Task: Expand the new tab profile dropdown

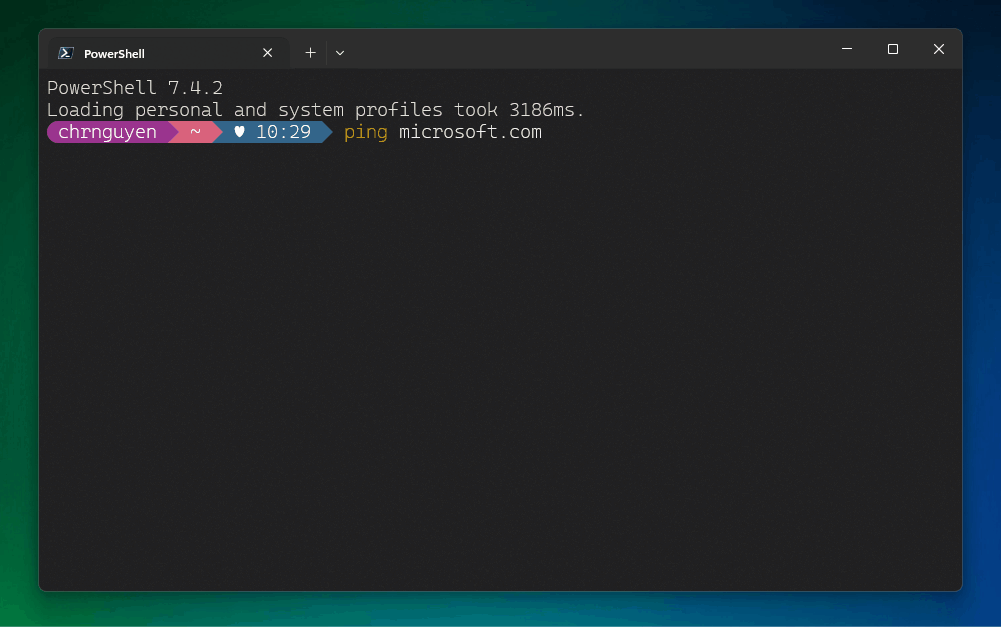Action: (x=340, y=53)
